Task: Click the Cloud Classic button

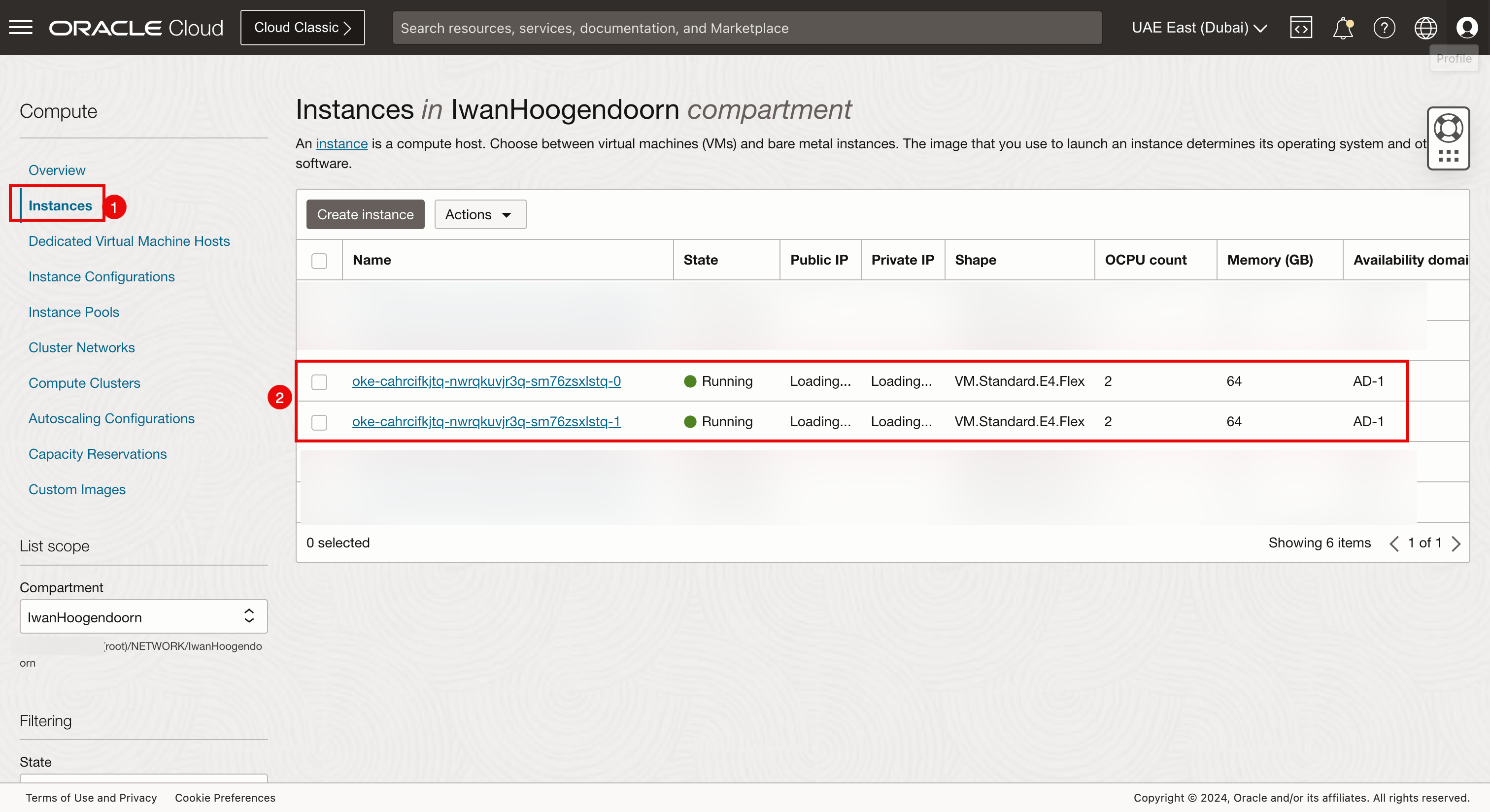Action: click(303, 27)
